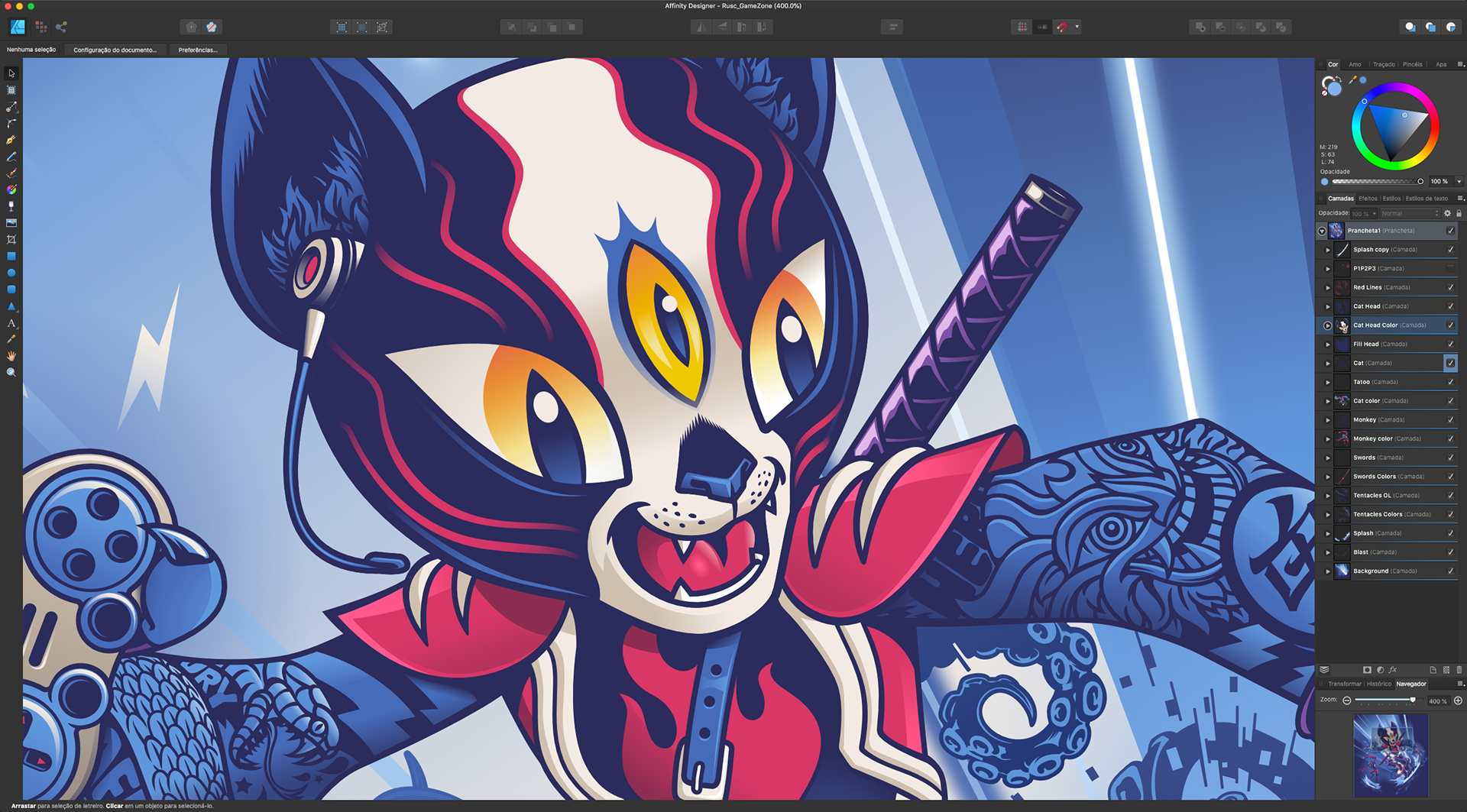Select the Triangle shape tool
Image resolution: width=1467 pixels, height=812 pixels.
pos(11,306)
